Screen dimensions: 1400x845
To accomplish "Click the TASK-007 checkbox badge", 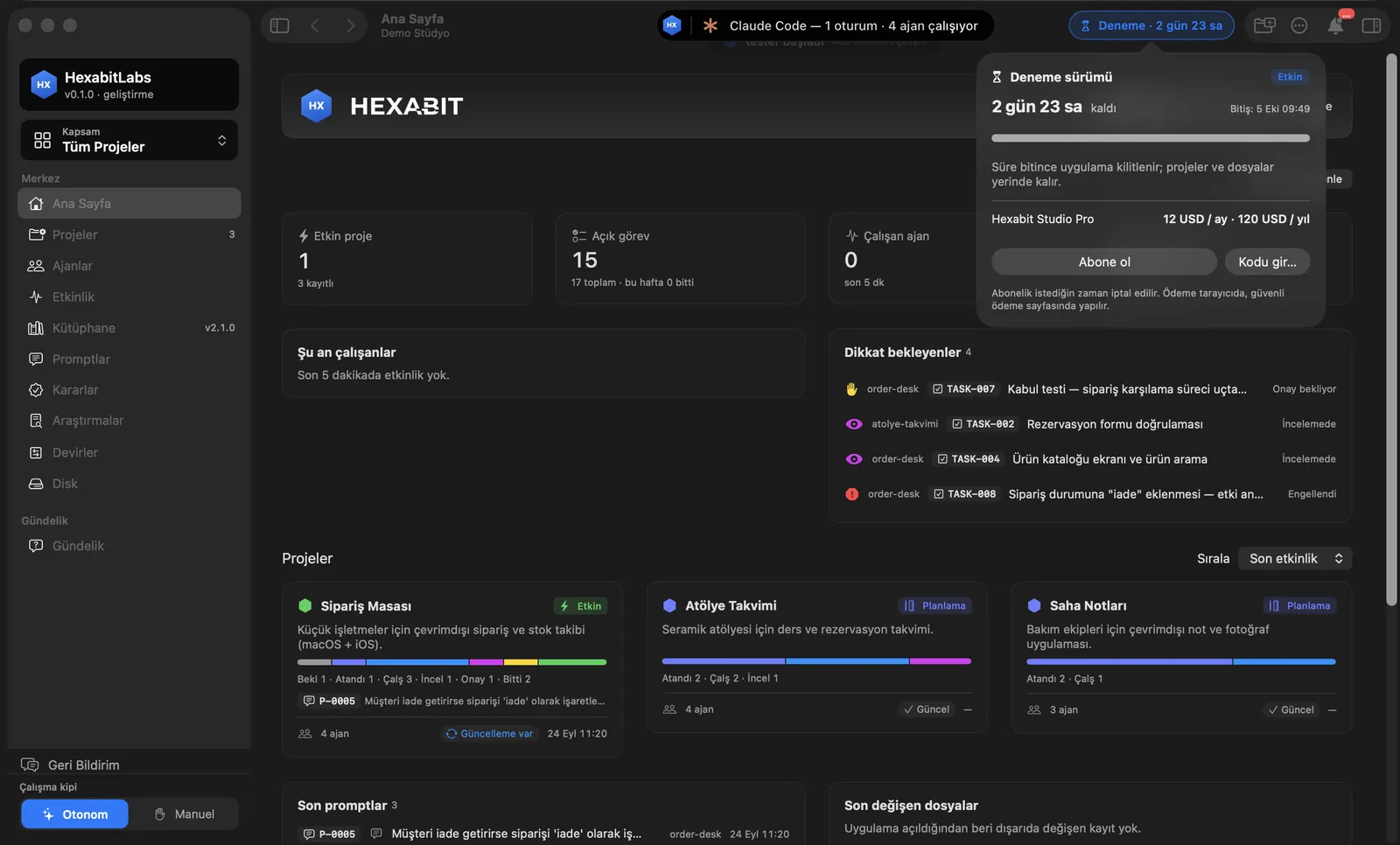I will [x=963, y=389].
